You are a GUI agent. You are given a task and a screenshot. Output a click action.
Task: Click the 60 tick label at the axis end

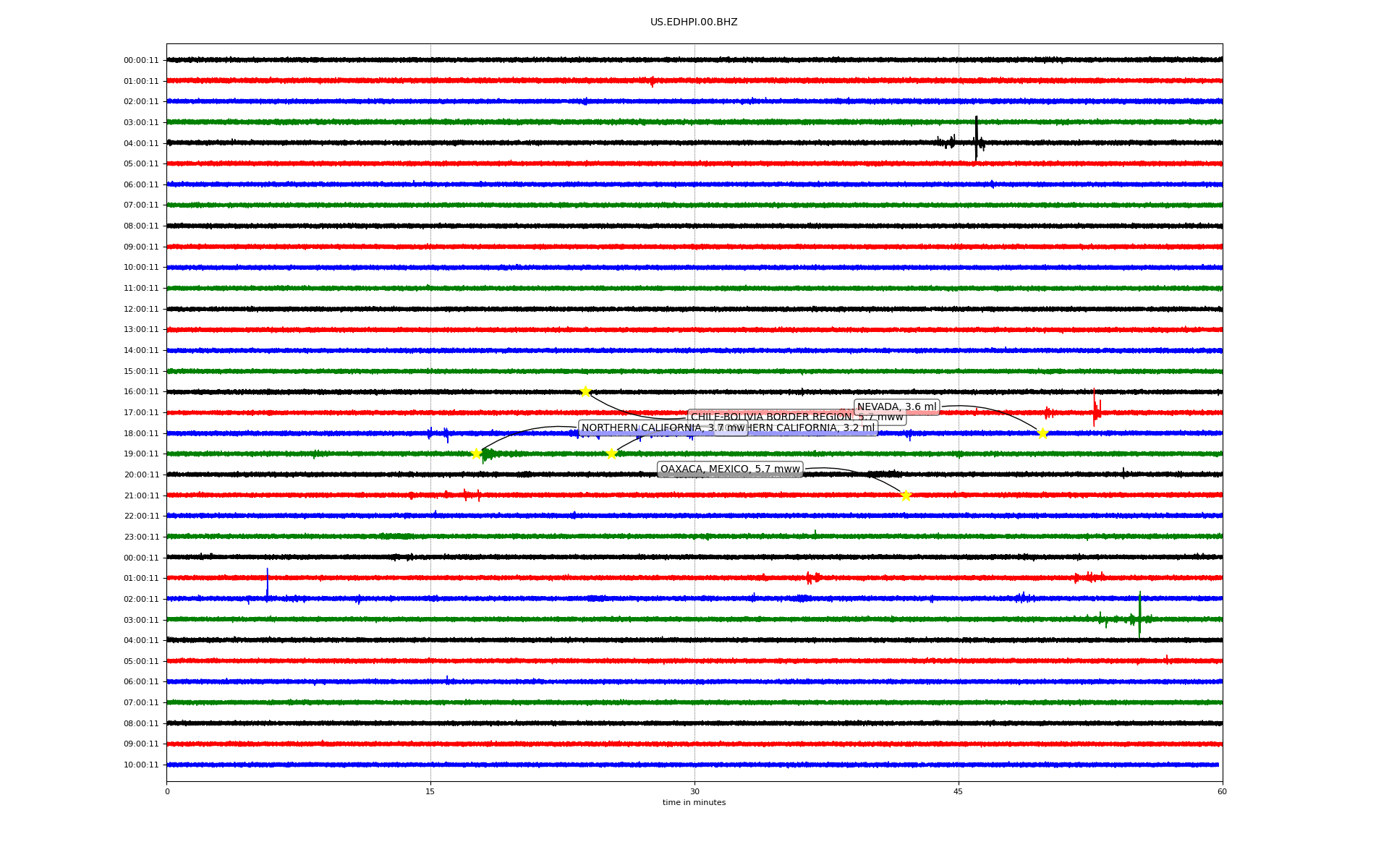tap(1222, 791)
